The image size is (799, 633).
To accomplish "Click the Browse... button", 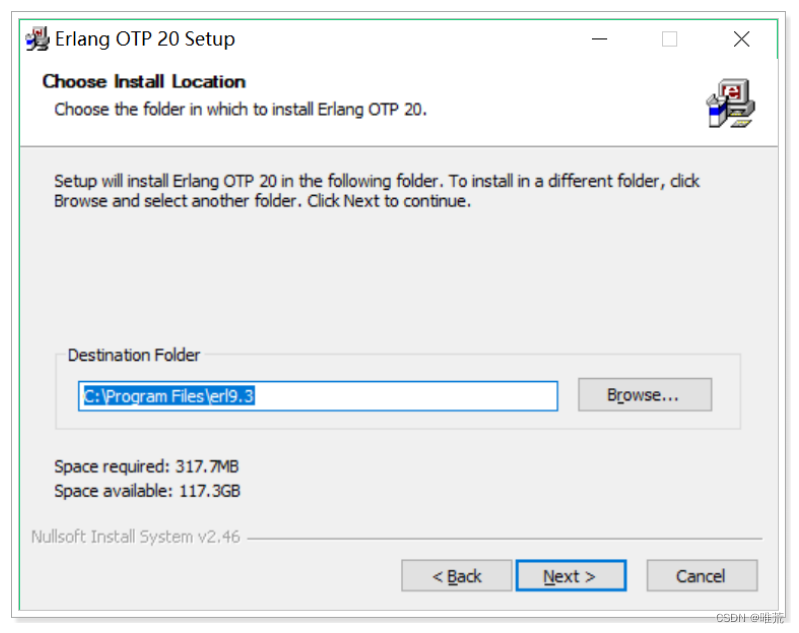I will point(645,394).
